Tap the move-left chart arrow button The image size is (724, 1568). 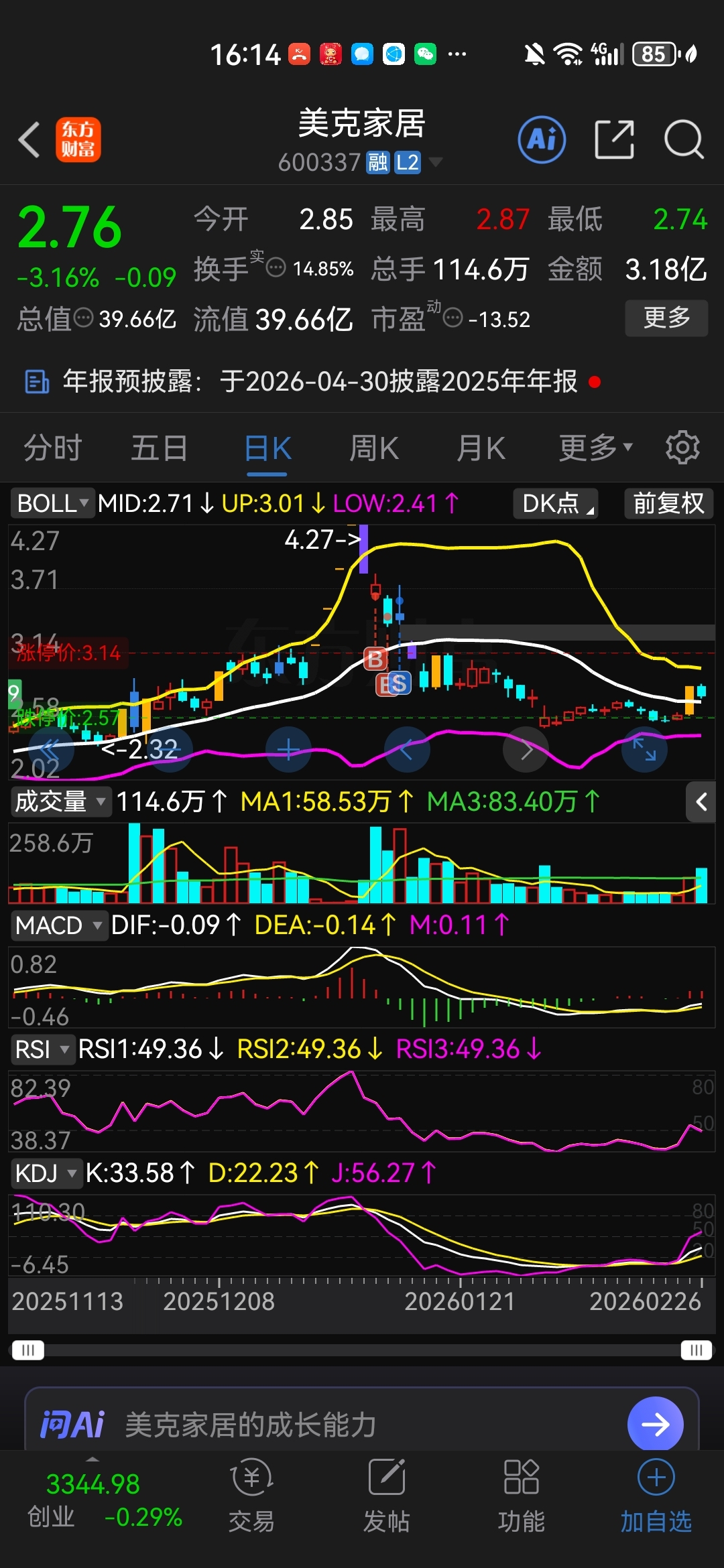click(406, 750)
